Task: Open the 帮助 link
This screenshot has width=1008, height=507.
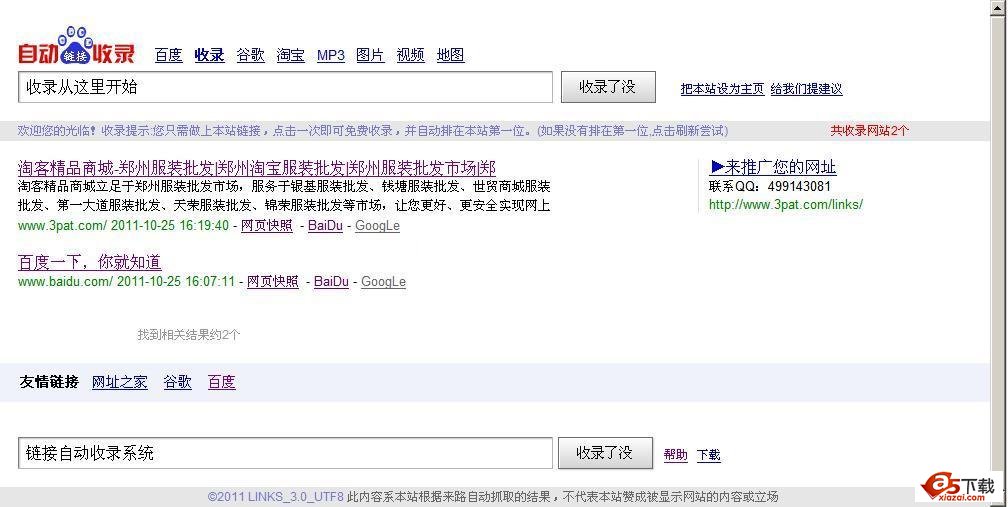Action: pos(676,455)
